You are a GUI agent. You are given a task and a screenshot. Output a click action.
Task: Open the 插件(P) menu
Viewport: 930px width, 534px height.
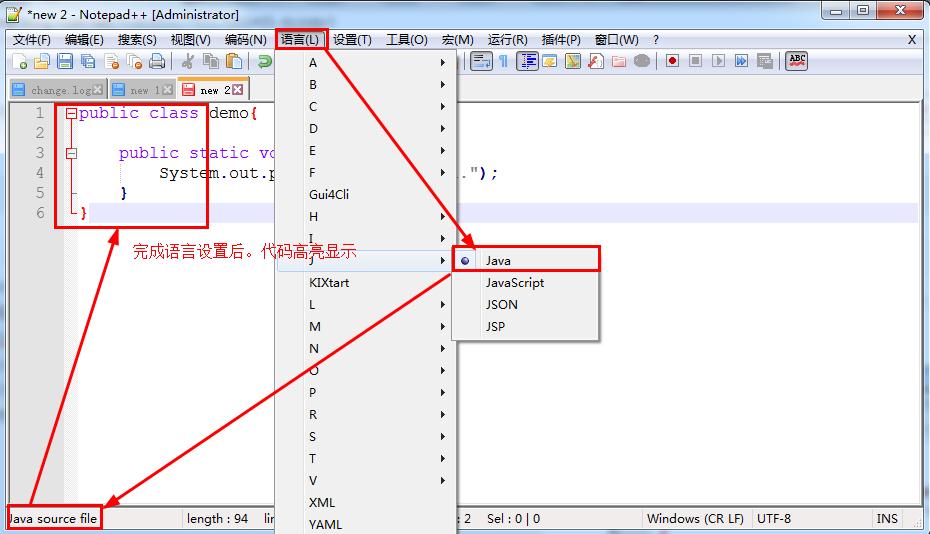561,40
